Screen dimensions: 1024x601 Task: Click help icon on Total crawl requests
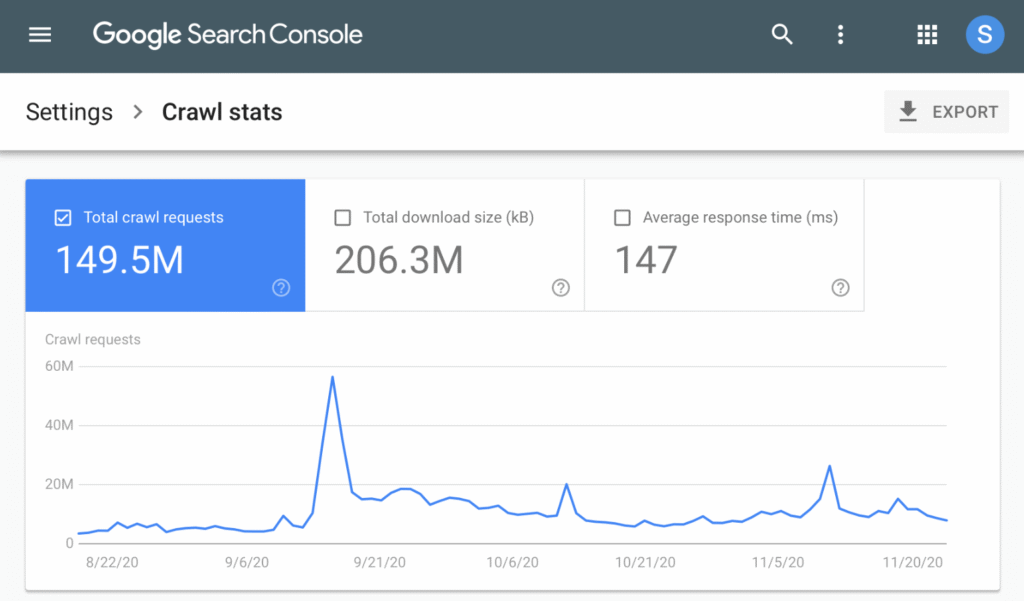tap(281, 288)
